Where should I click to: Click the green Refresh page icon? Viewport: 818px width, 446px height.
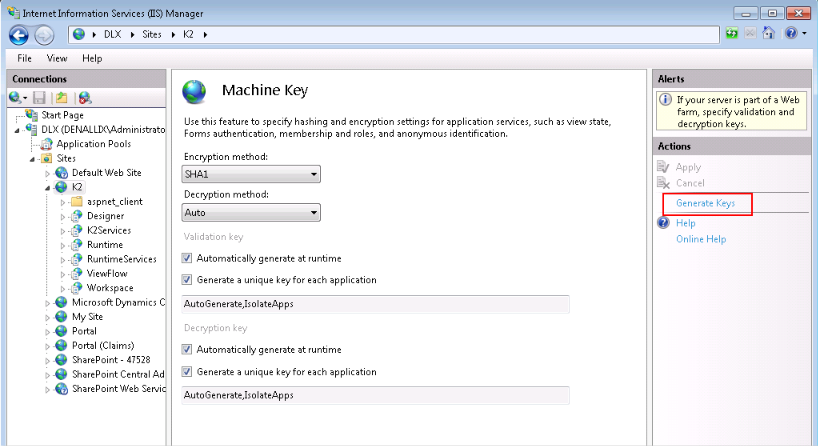coord(732,34)
